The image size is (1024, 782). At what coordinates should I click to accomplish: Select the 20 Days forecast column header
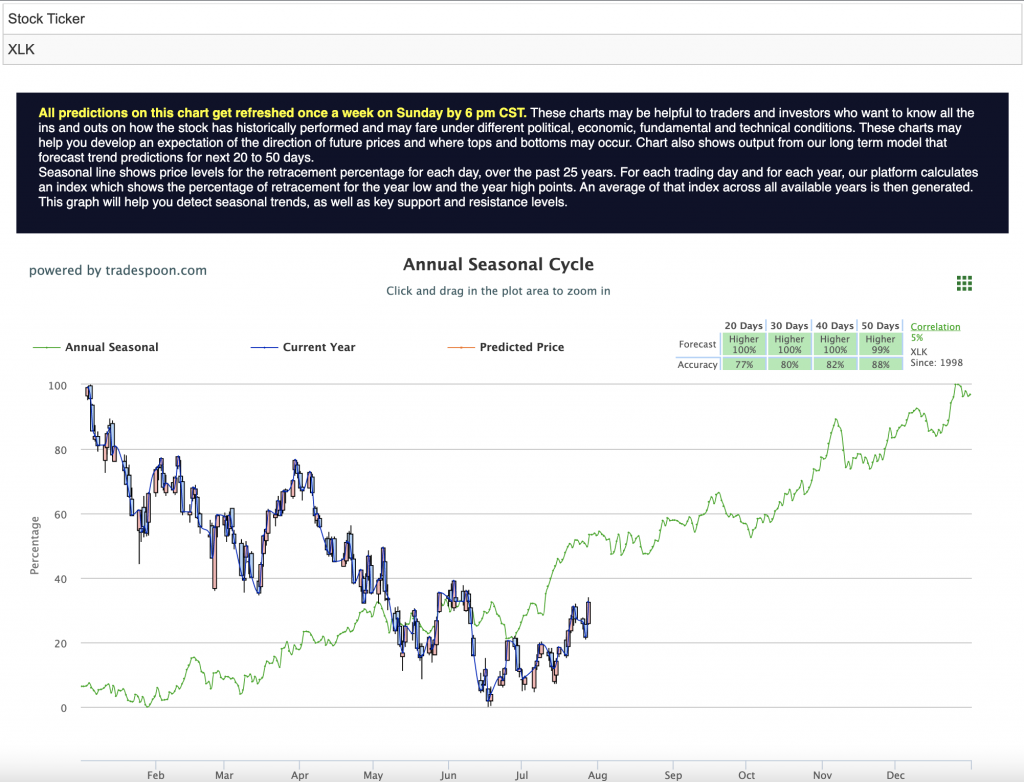pyautogui.click(x=743, y=325)
